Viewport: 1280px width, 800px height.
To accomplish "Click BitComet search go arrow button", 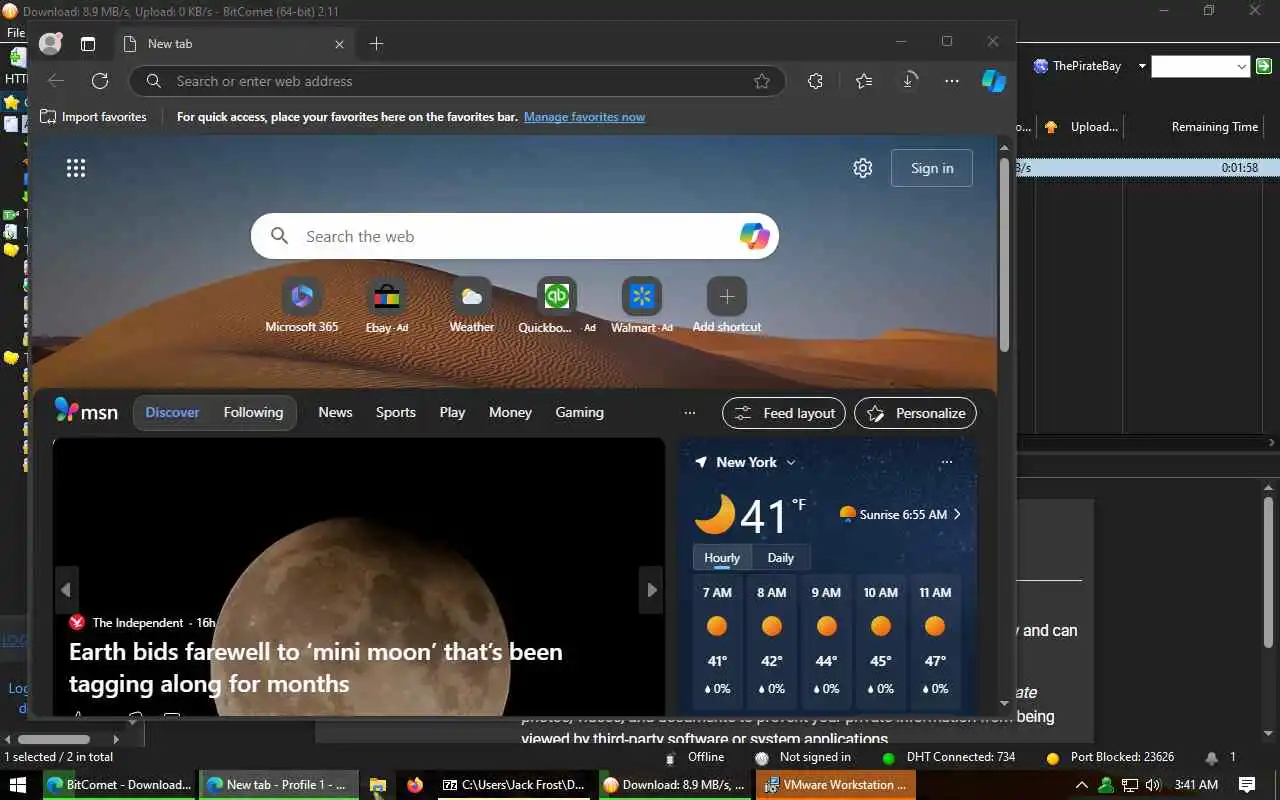I will 1264,66.
